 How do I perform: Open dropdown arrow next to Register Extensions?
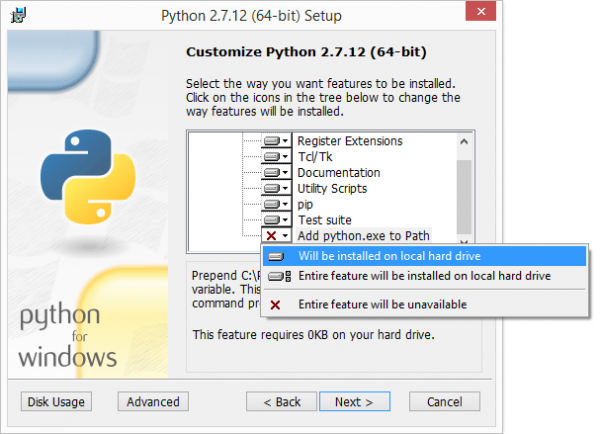286,141
